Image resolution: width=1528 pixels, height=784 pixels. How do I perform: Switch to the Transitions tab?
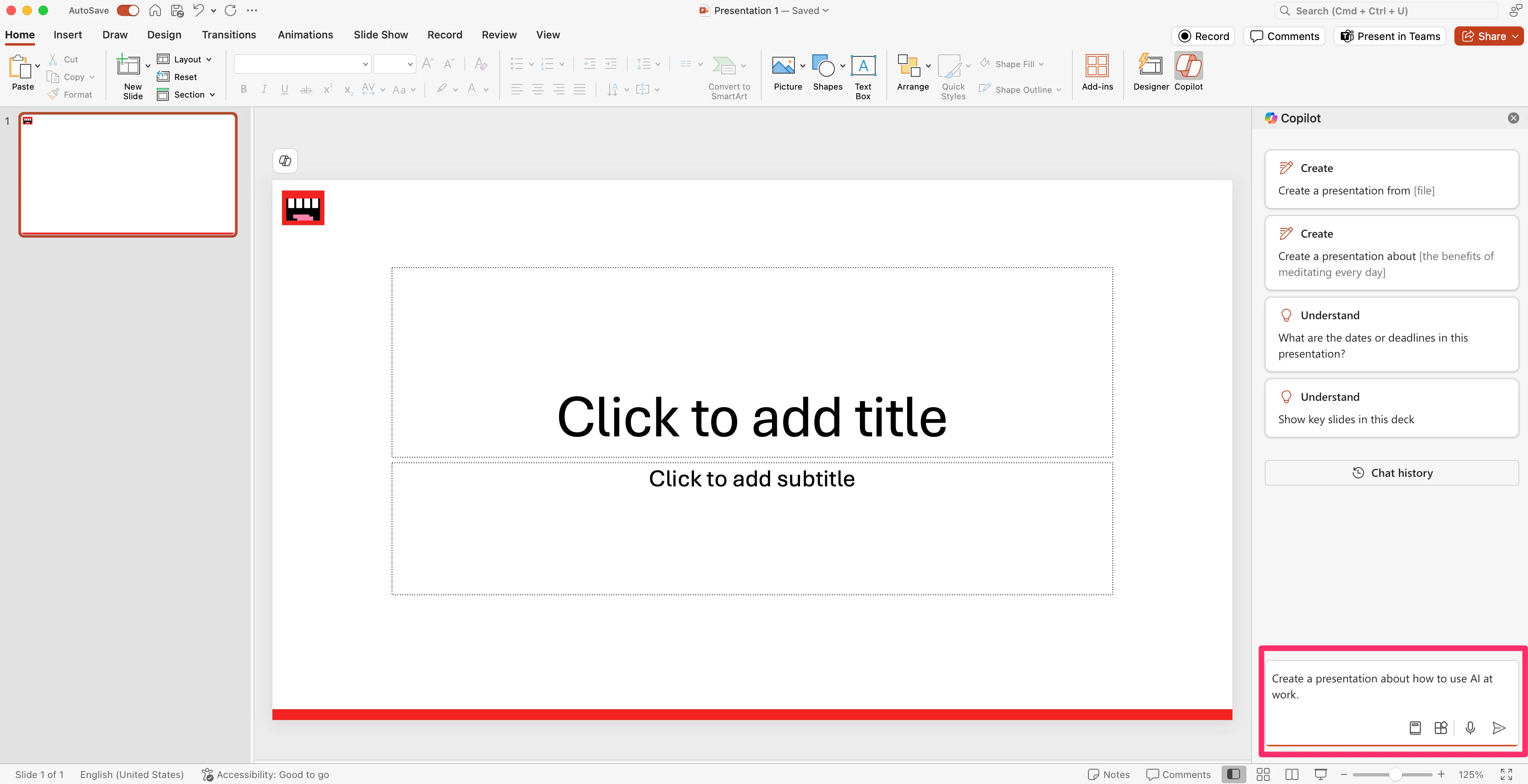pos(228,34)
